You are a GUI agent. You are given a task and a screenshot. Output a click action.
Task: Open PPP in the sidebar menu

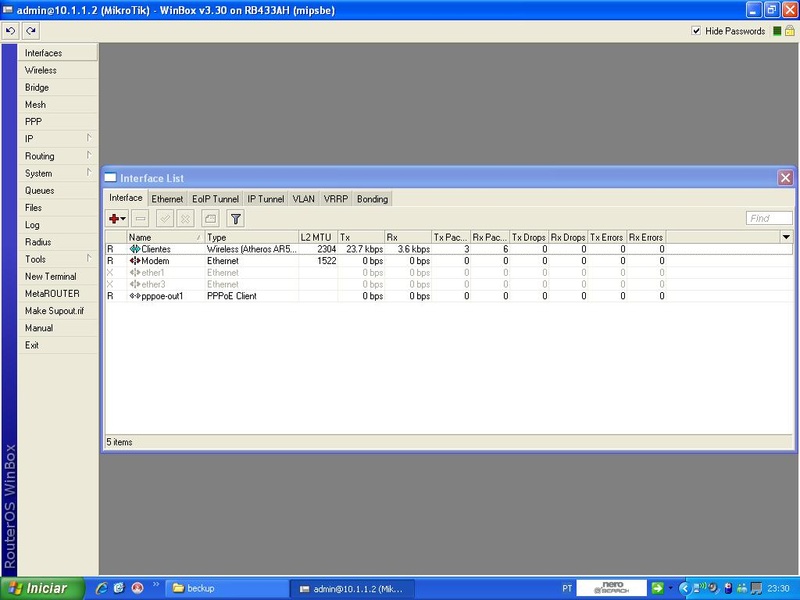pos(58,121)
